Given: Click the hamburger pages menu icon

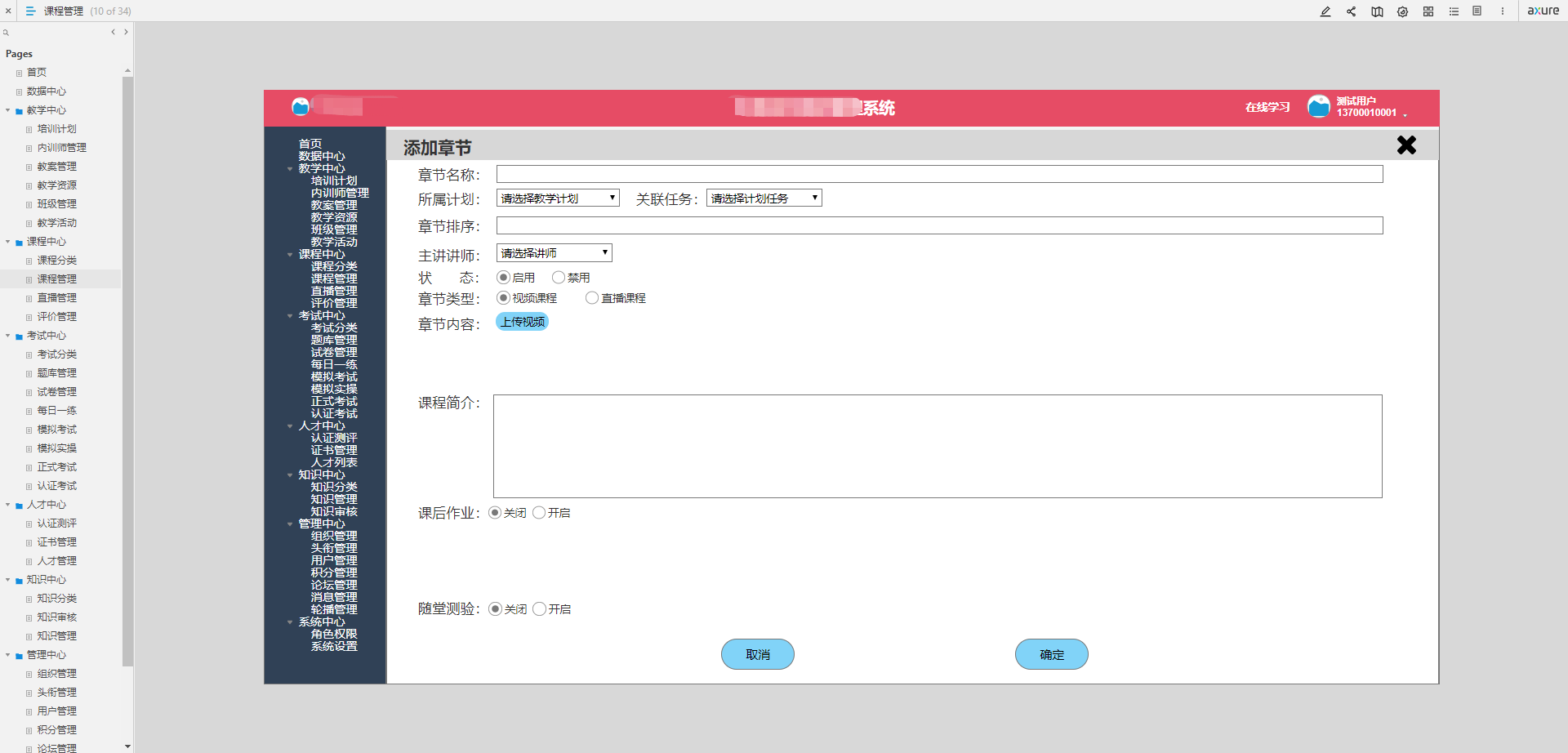Looking at the screenshot, I should click(30, 11).
